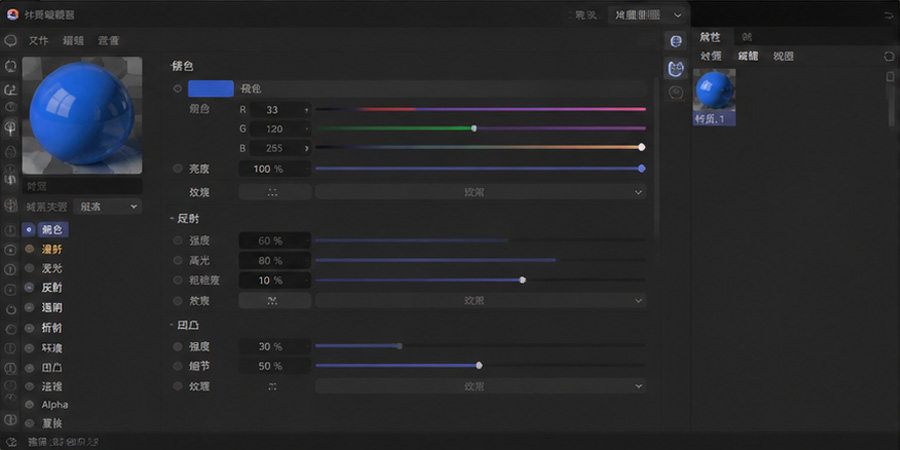Click the circle toggle on the 80 % row
This screenshot has height=450, width=900.
click(x=178, y=261)
